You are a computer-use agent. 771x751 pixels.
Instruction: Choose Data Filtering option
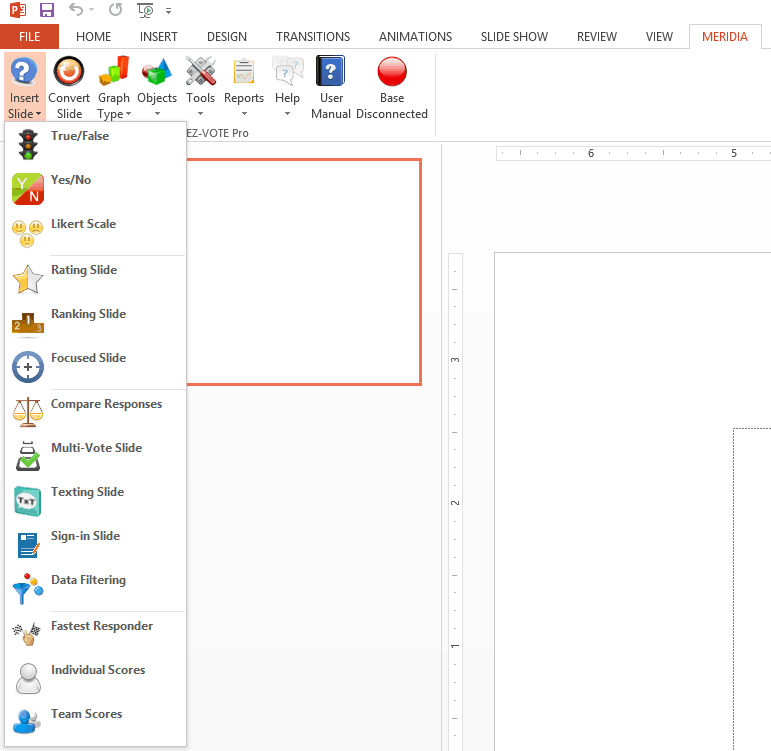96,589
